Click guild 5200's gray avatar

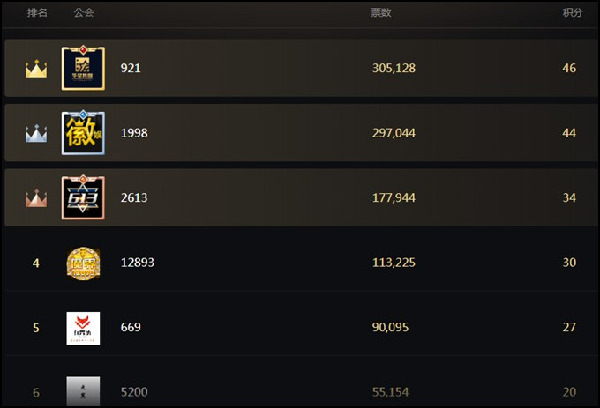coord(83,391)
